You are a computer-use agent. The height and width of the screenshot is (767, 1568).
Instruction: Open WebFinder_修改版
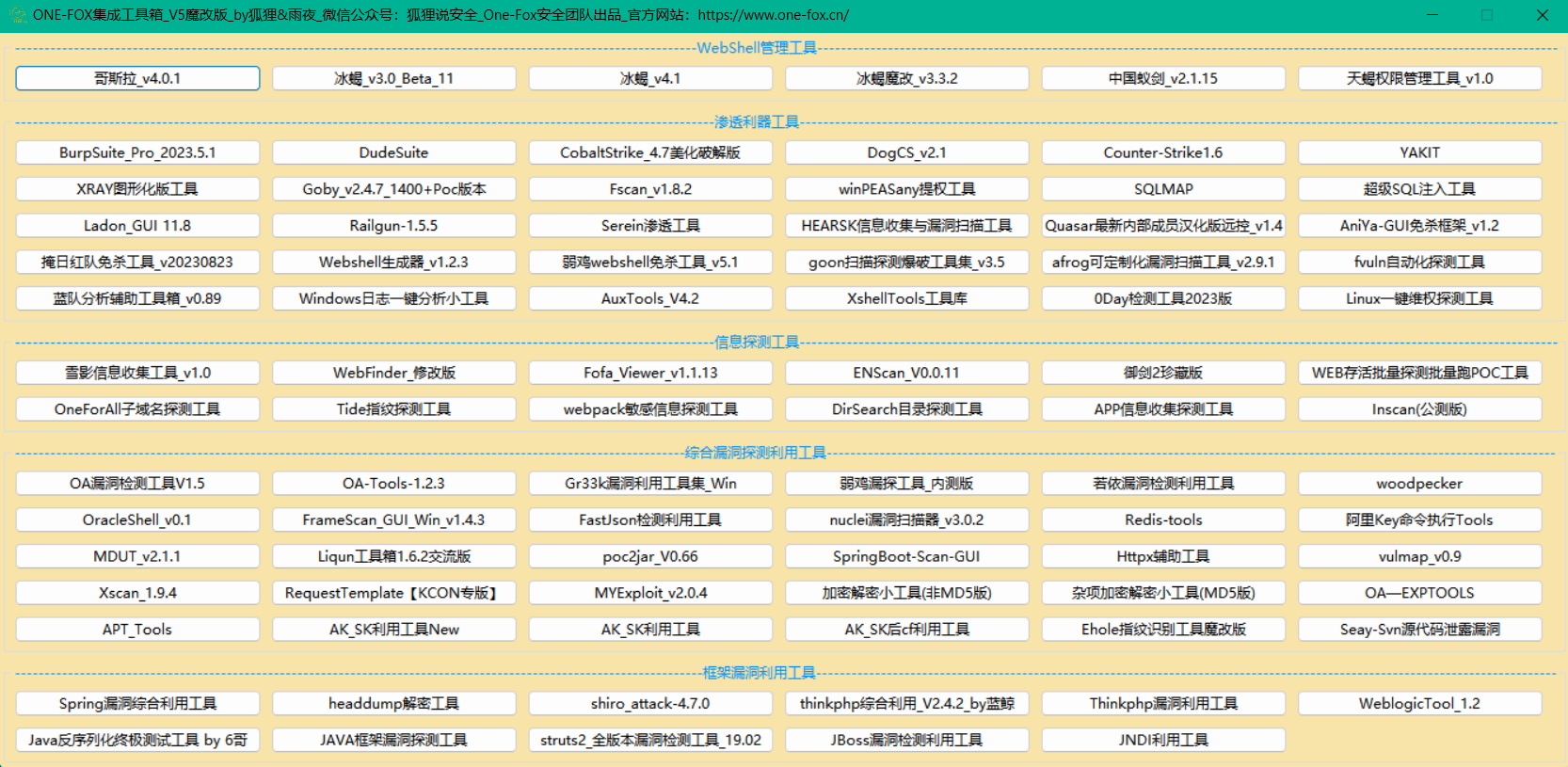[x=394, y=373]
